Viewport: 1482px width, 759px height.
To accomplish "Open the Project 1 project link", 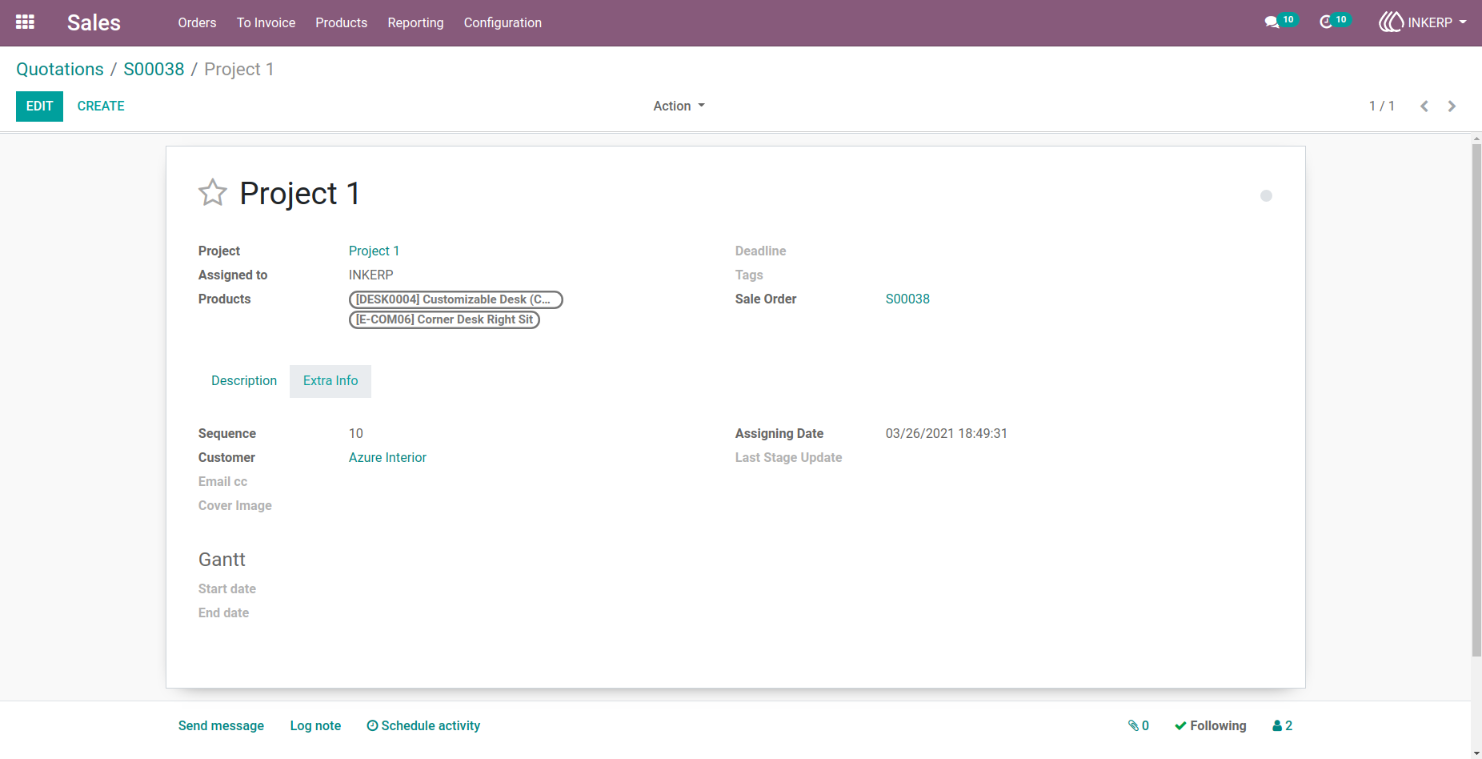I will click(x=374, y=251).
